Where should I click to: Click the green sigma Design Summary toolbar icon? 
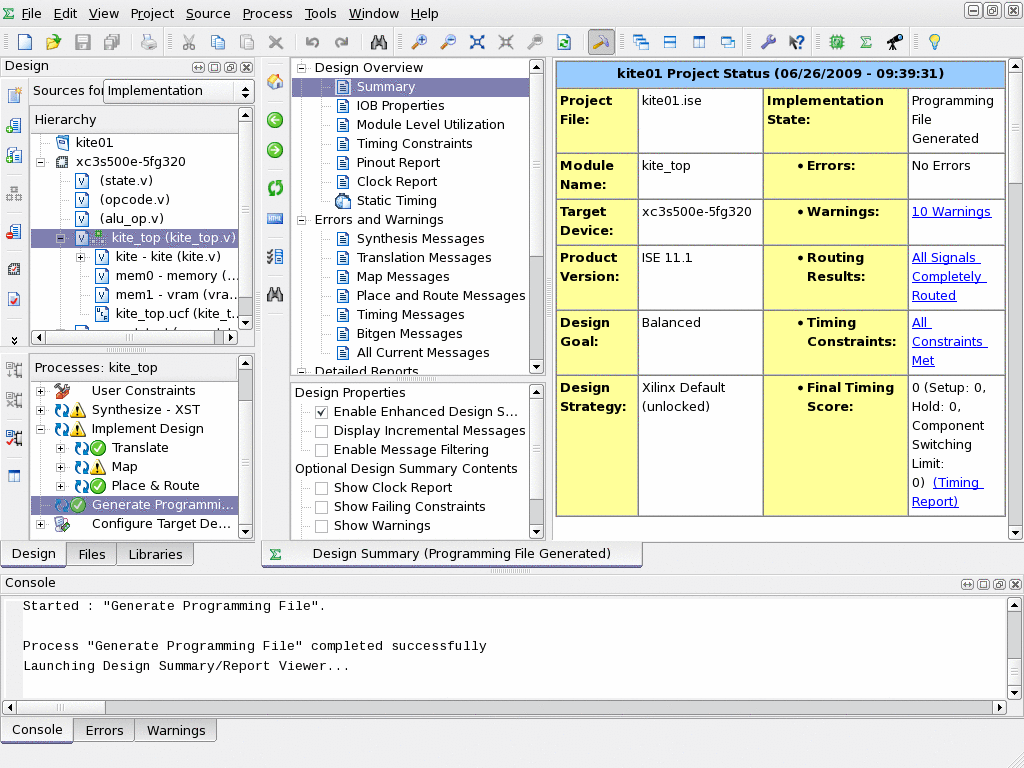[x=866, y=42]
